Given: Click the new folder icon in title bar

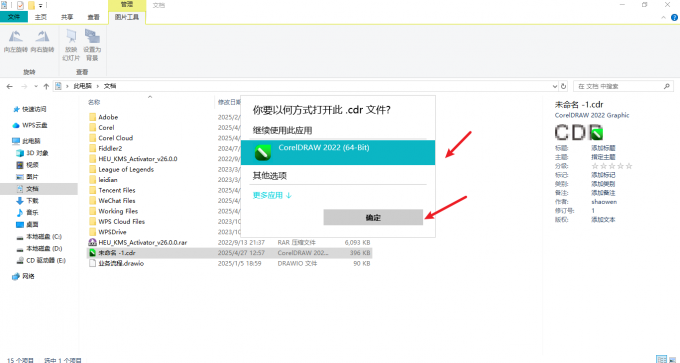Looking at the screenshot, I should click(x=31, y=5).
